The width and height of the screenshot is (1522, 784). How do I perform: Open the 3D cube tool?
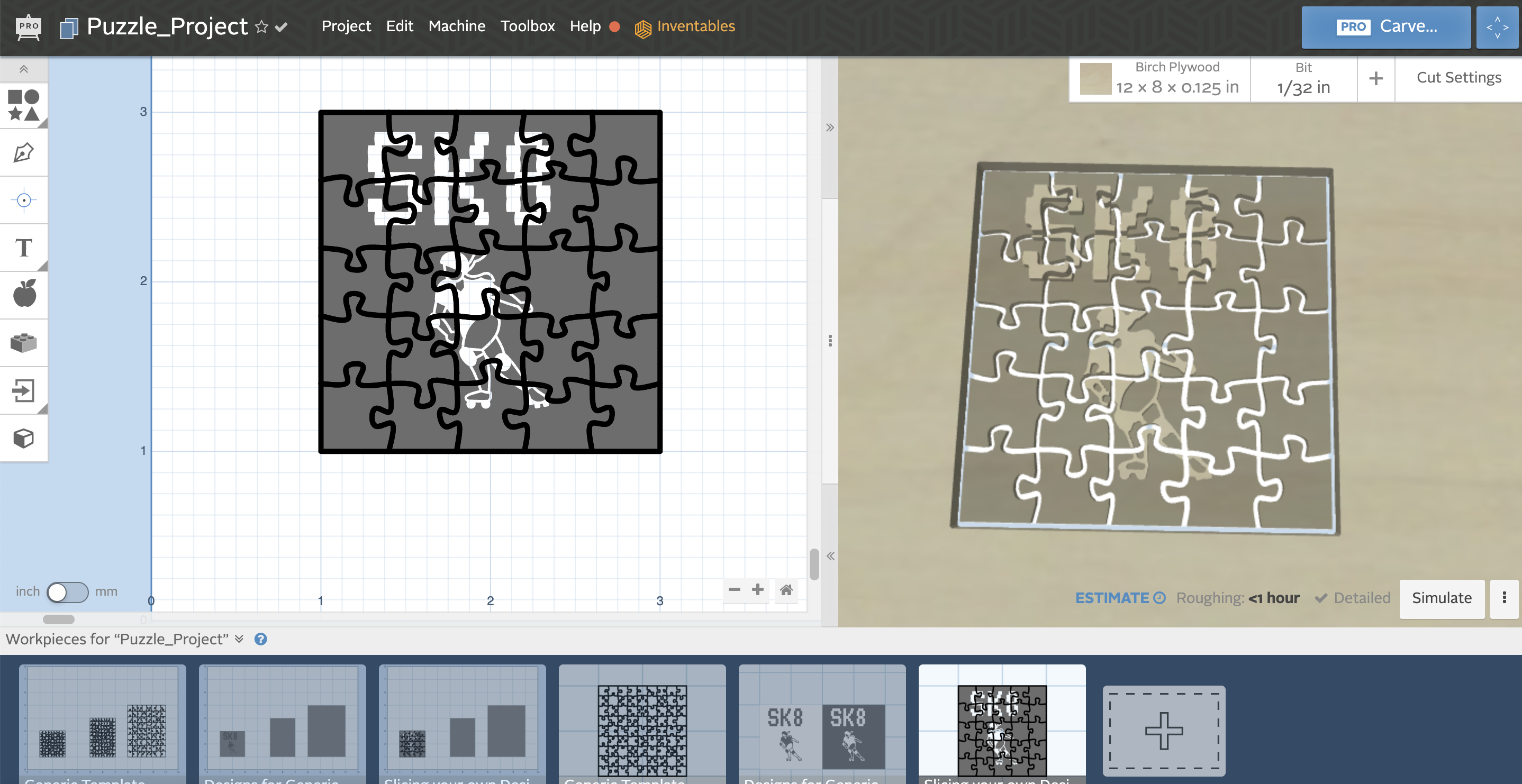24,439
